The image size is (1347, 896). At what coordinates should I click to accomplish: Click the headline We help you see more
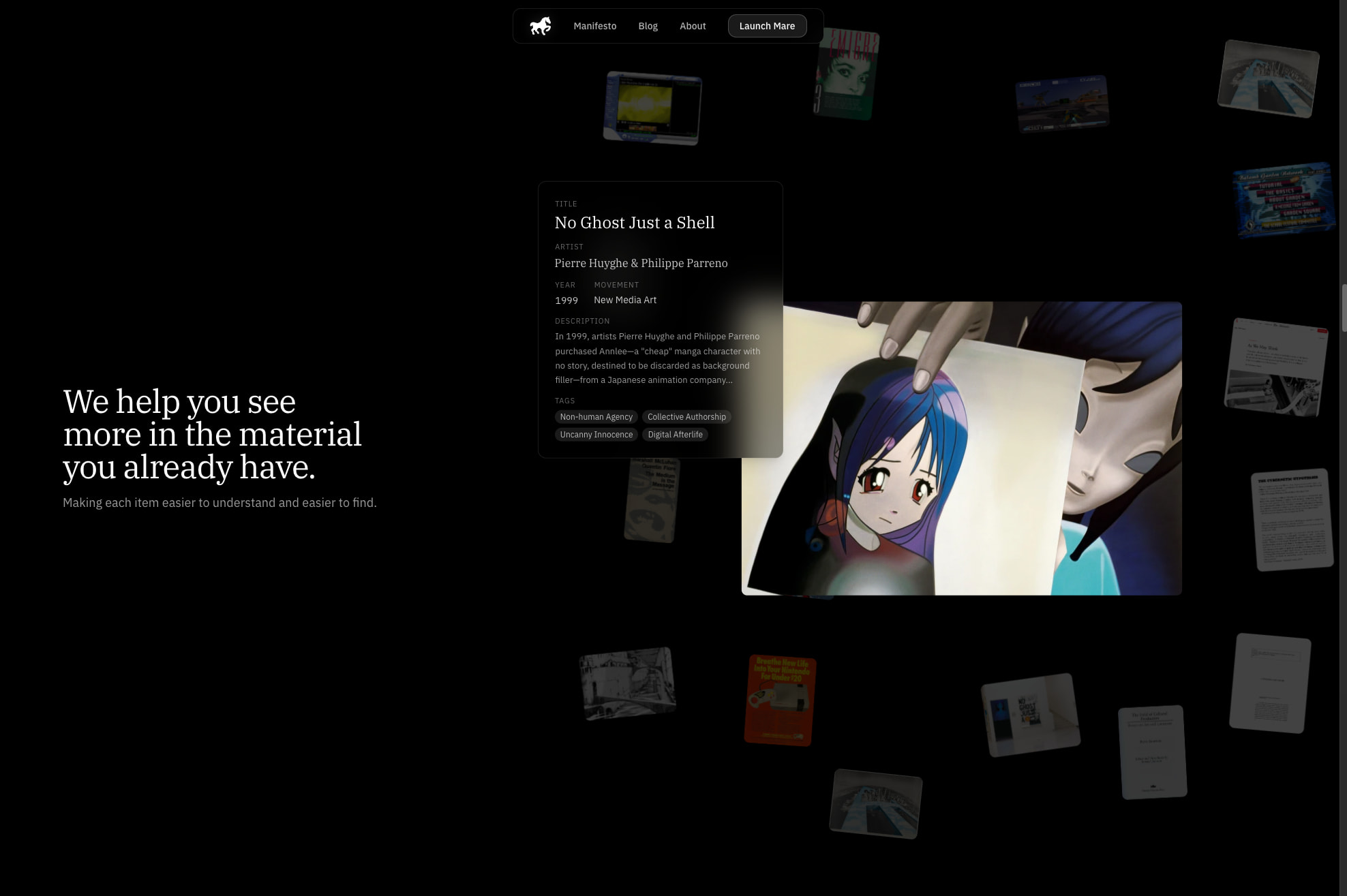pyautogui.click(x=213, y=434)
